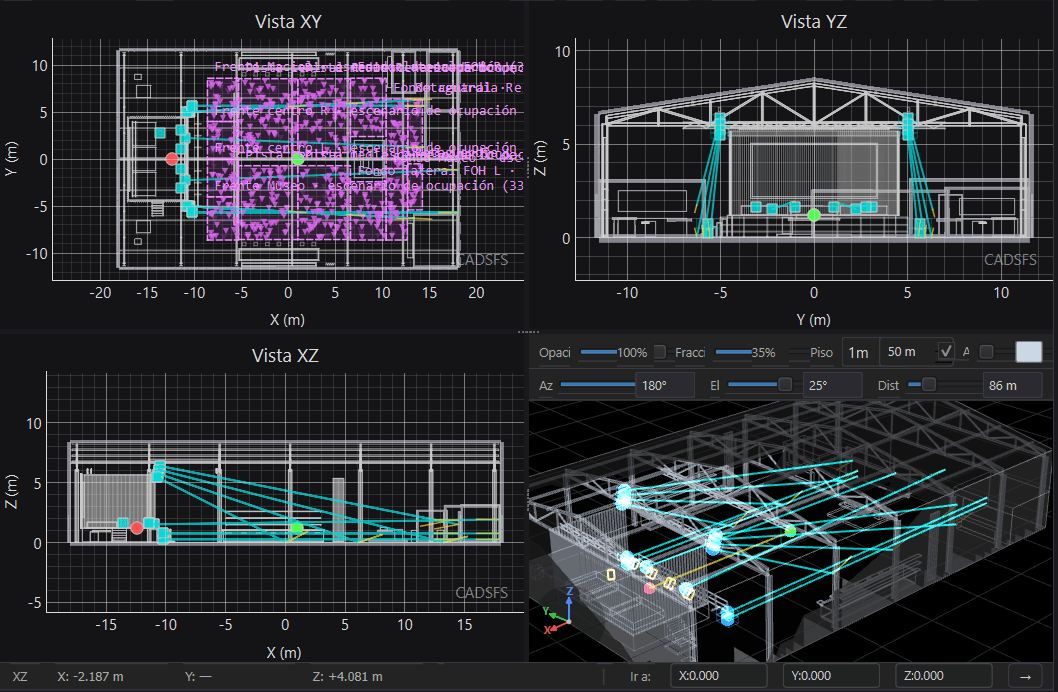Click the Vista XY title
Viewport: 1058px width, 692px height.
(x=288, y=22)
